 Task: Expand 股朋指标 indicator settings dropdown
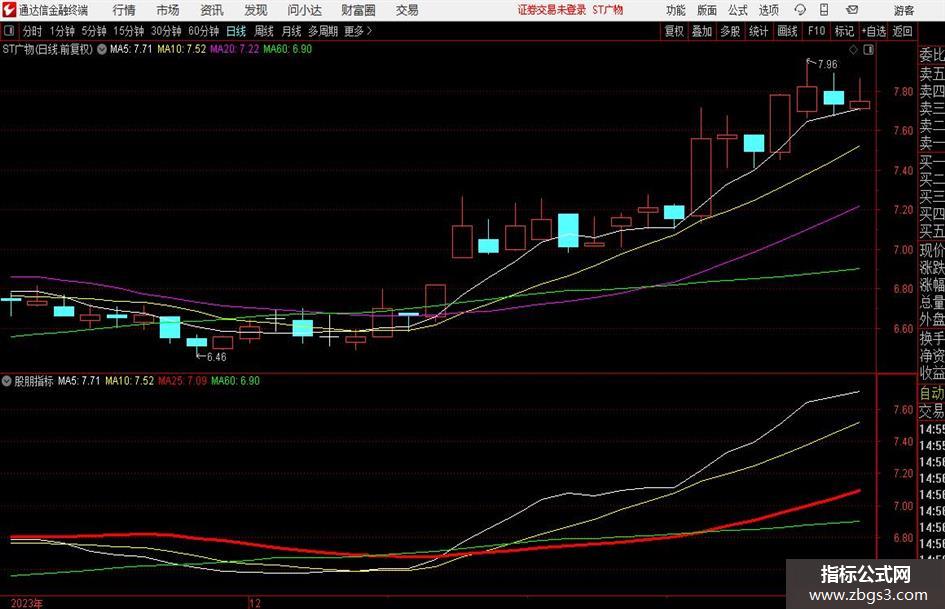pyautogui.click(x=7, y=381)
